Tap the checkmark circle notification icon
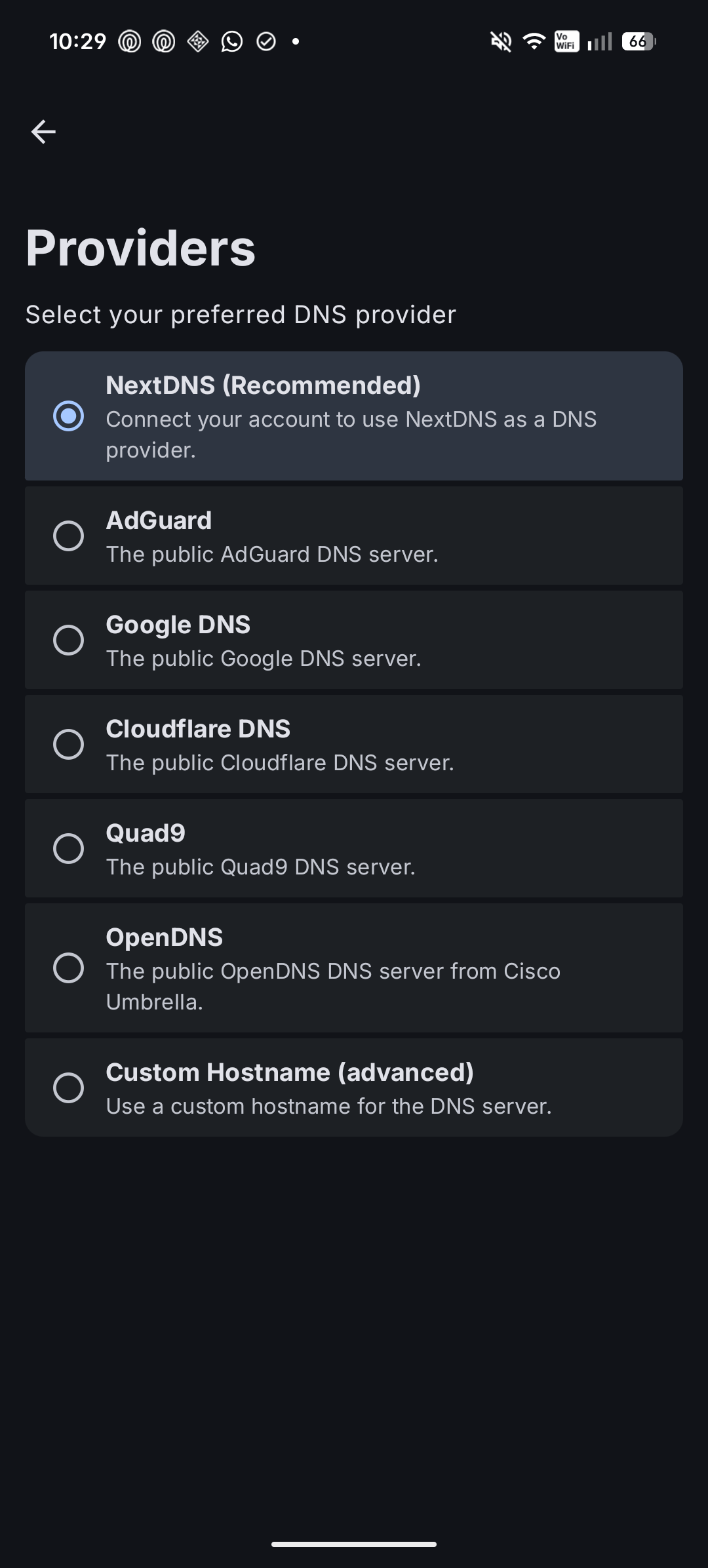Viewport: 708px width, 1568px height. [x=265, y=42]
